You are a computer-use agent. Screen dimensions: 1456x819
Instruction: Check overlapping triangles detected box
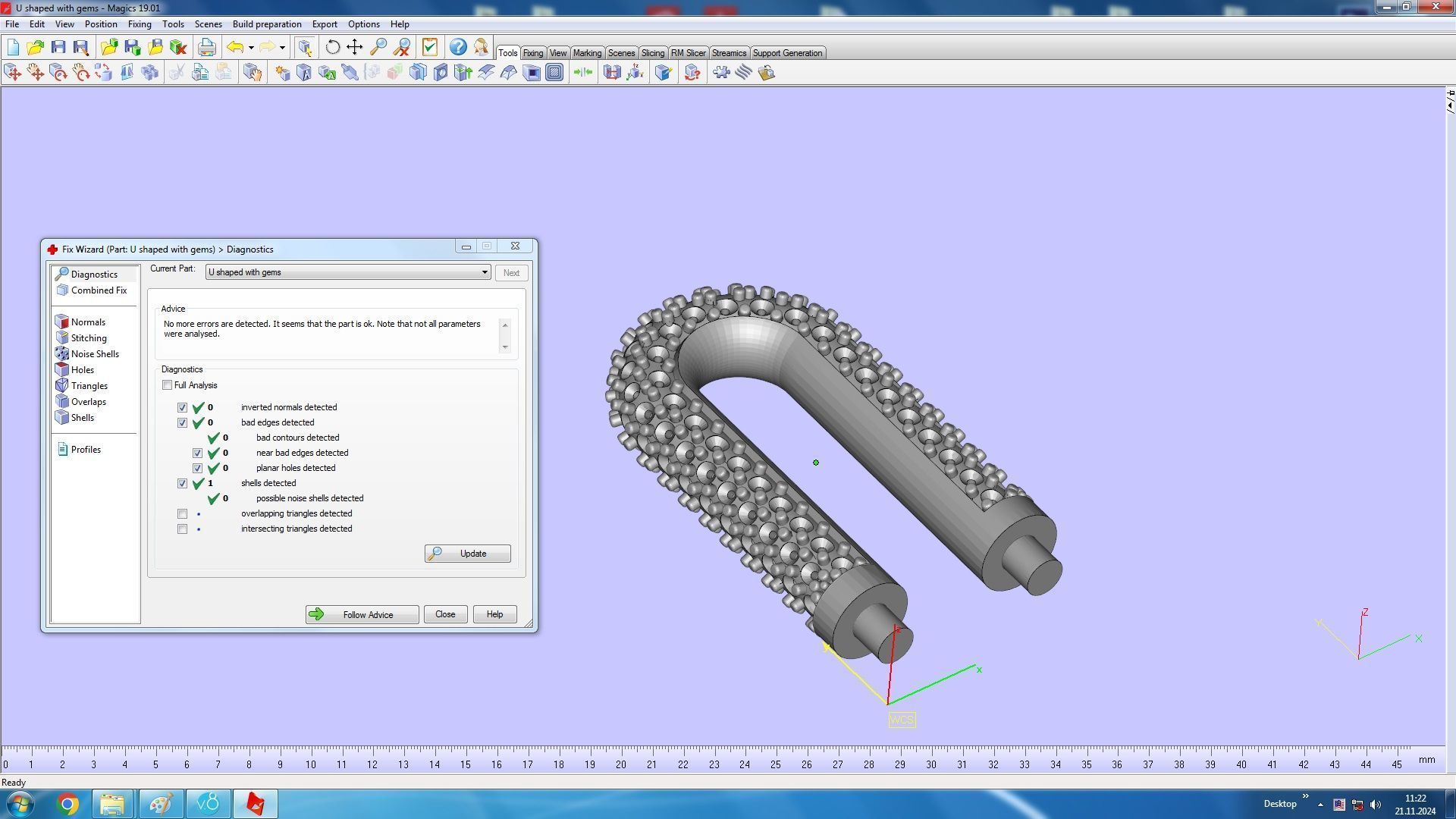[183, 514]
